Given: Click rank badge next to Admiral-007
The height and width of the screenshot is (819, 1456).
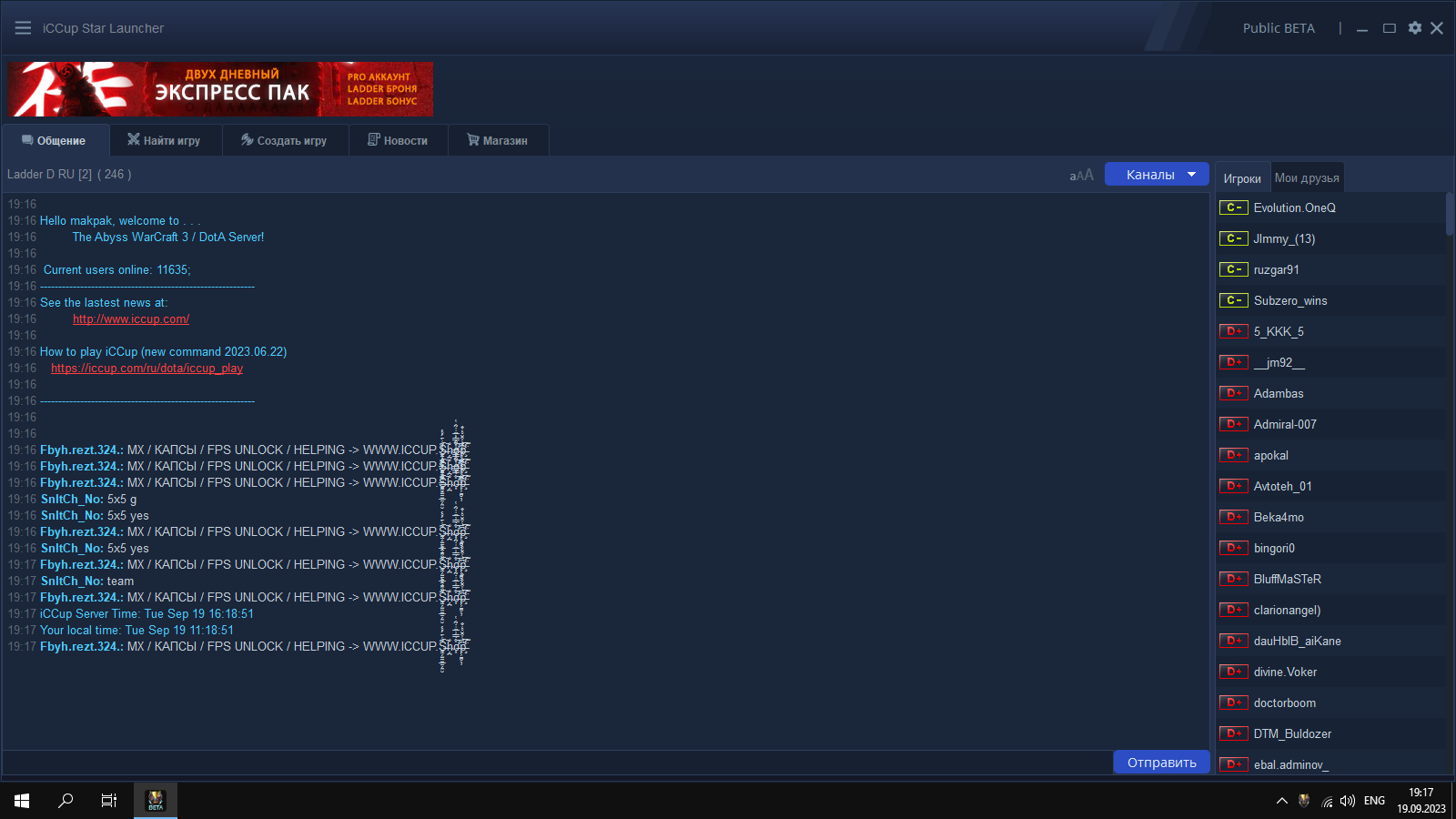Looking at the screenshot, I should click(x=1233, y=424).
